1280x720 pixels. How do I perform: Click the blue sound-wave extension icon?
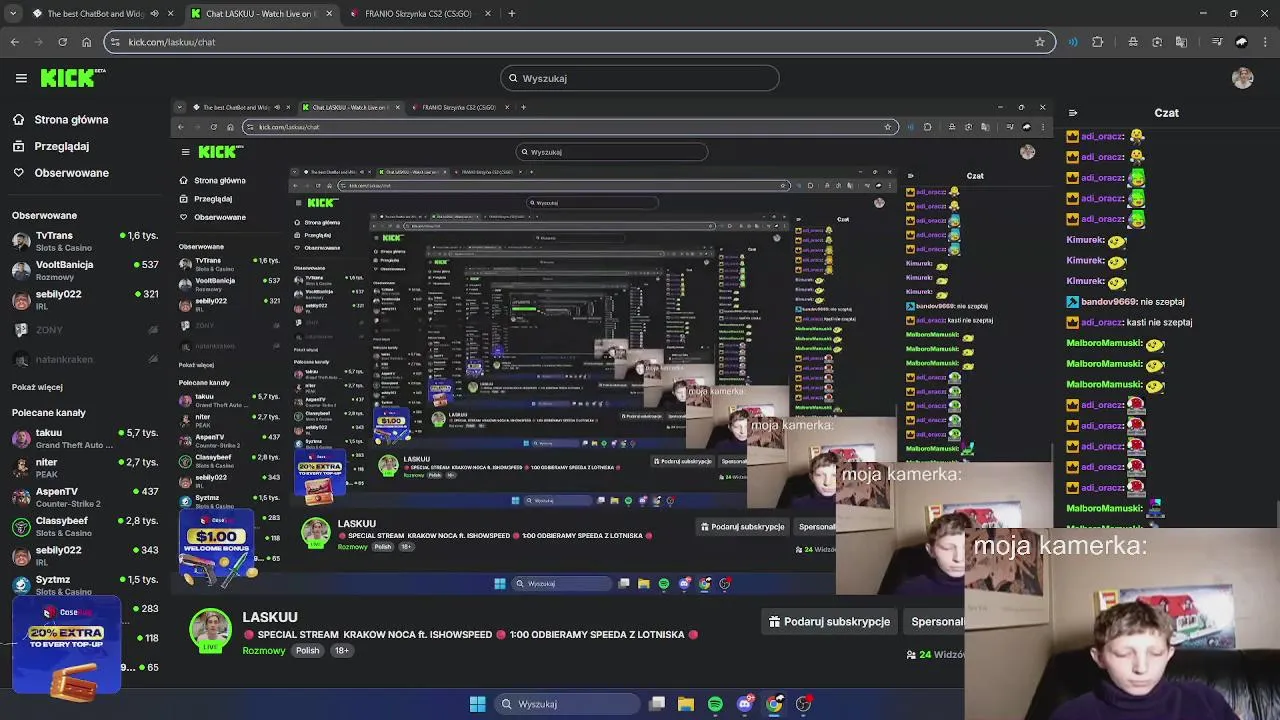(x=1073, y=42)
